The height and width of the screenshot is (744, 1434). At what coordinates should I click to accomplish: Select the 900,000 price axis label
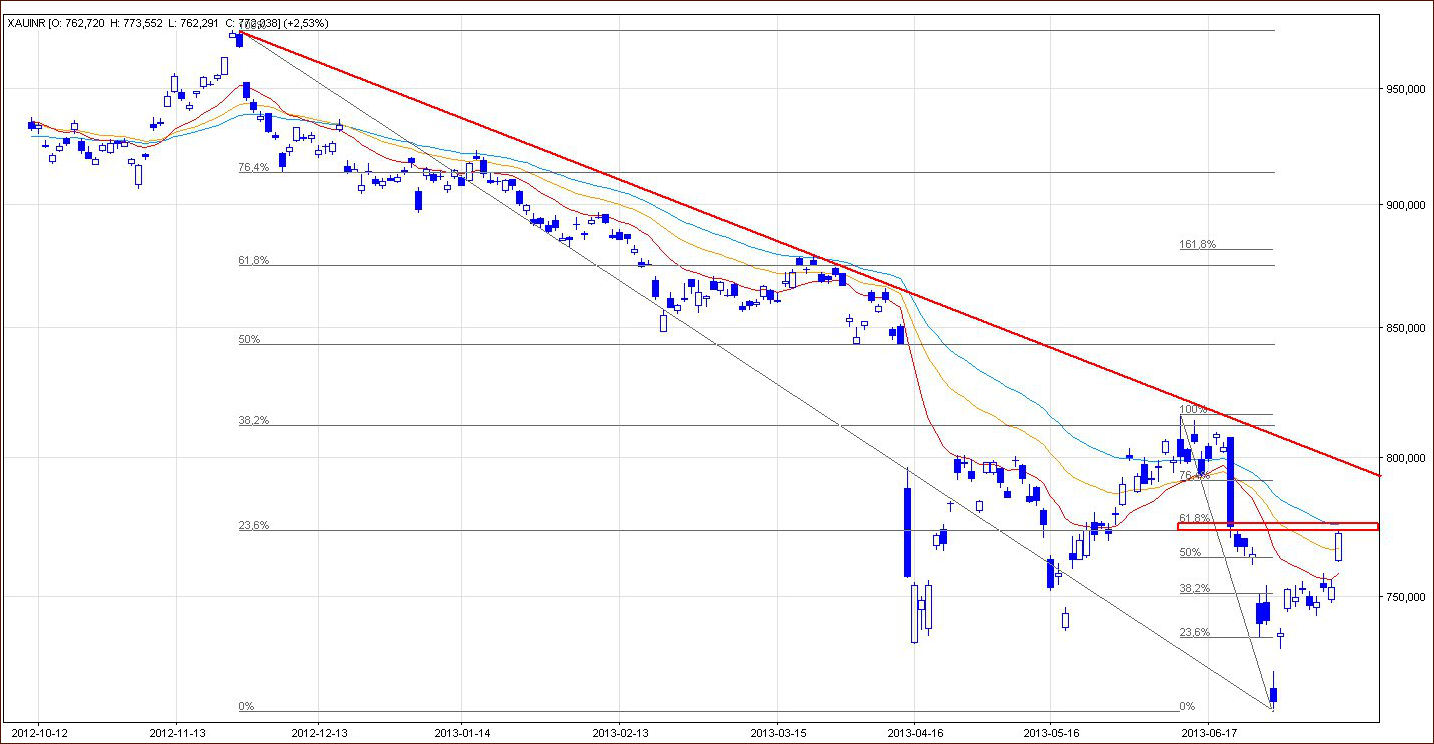click(x=1404, y=205)
